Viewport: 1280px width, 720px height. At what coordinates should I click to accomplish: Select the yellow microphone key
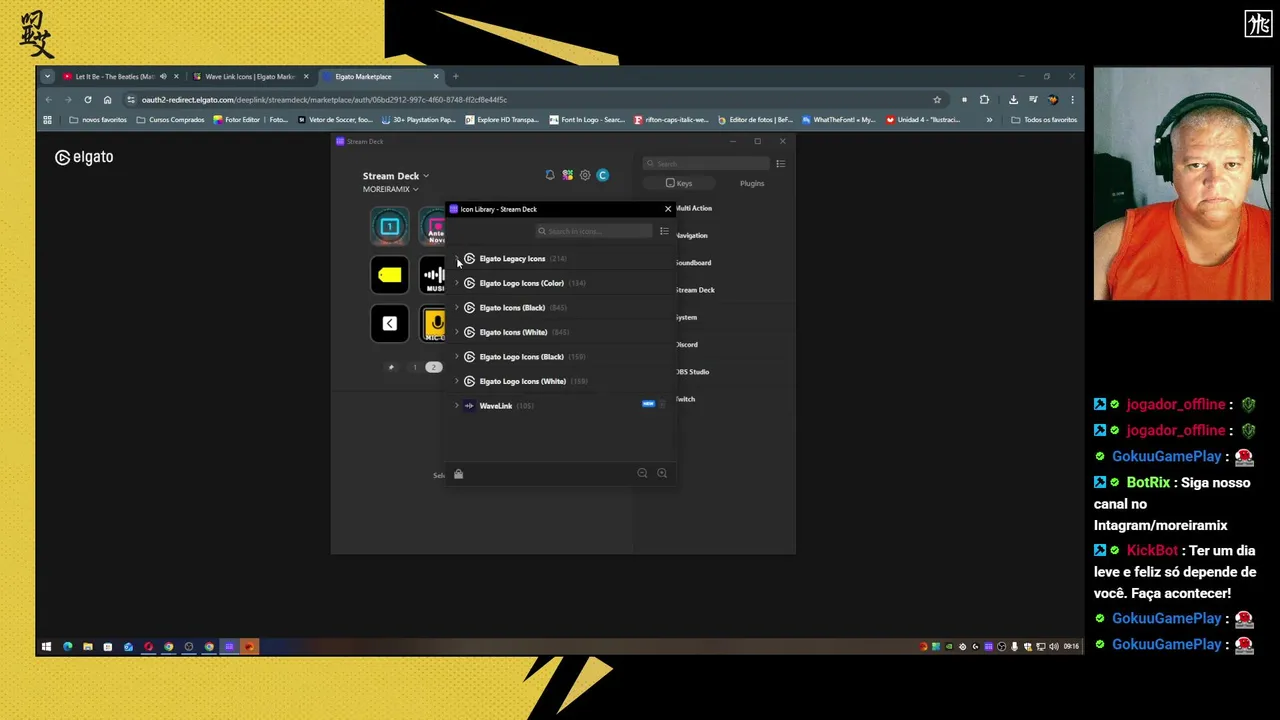click(x=433, y=324)
